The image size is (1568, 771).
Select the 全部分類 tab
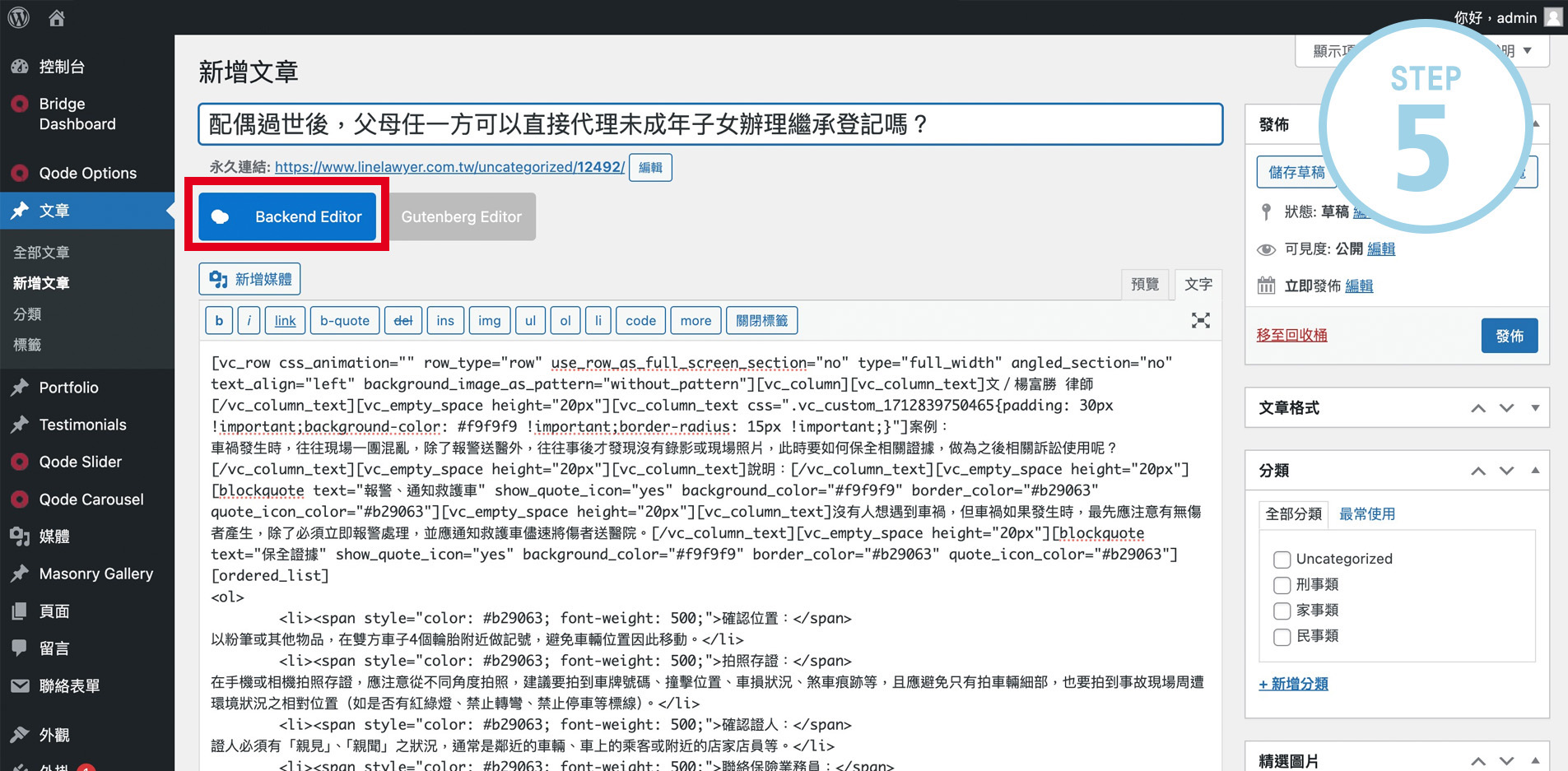pos(1293,514)
